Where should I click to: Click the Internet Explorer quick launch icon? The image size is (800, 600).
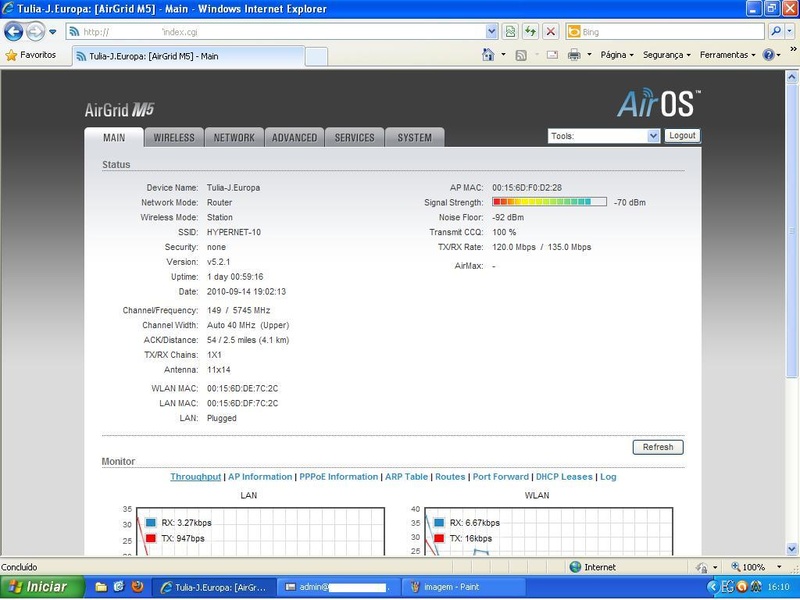pyautogui.click(x=119, y=587)
